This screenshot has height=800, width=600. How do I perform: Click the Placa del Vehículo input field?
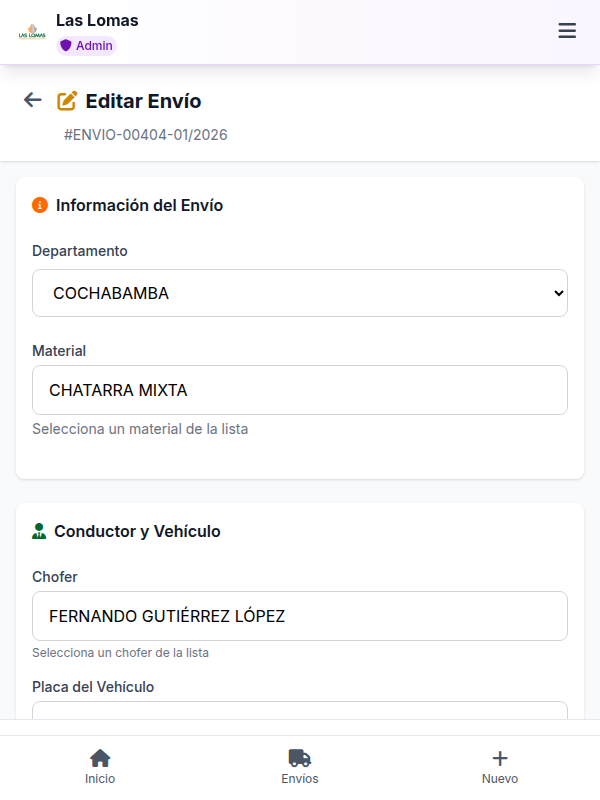click(300, 715)
